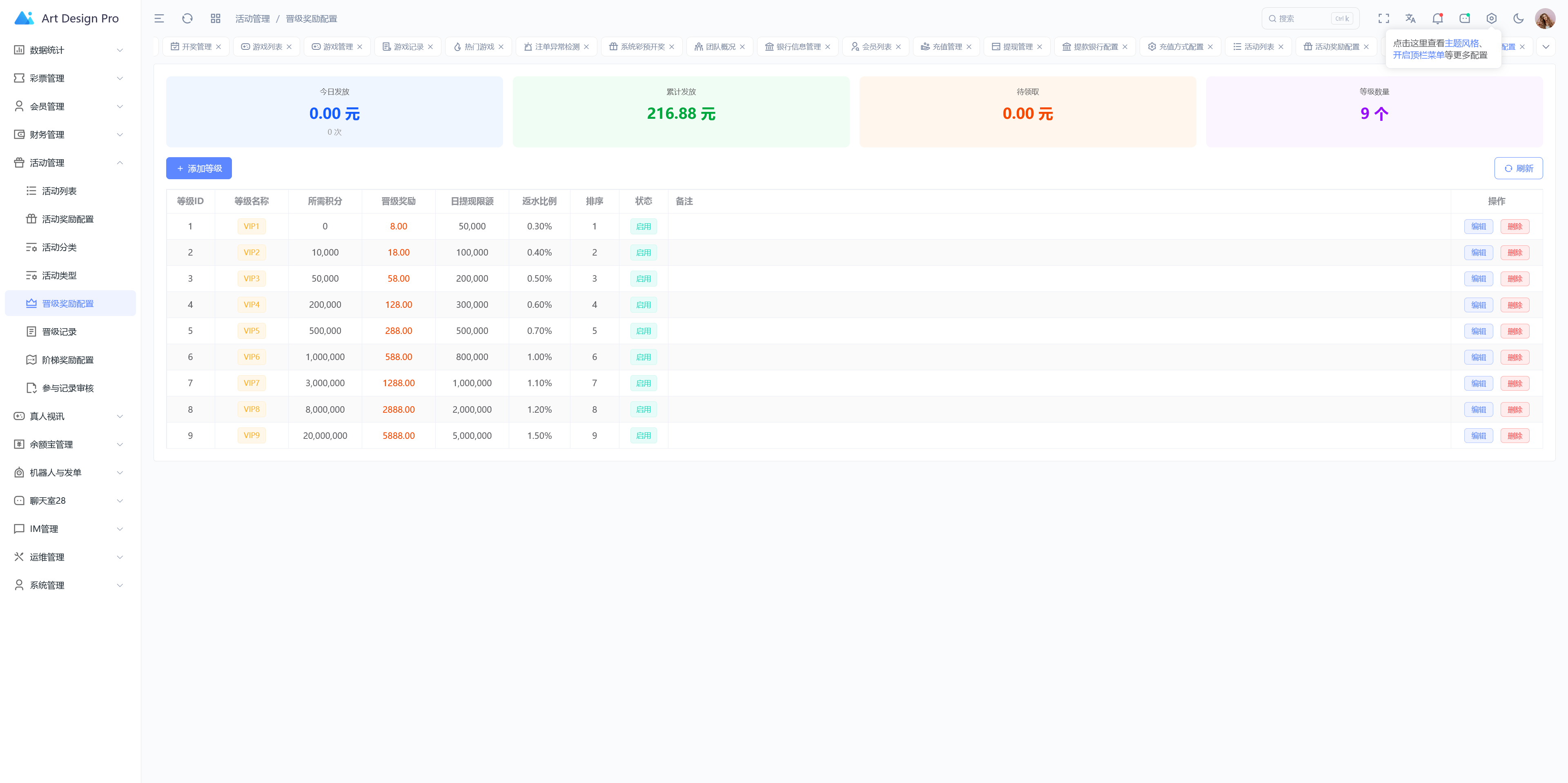Click 编辑 for the VIP3 row
Screen dimensions: 1568x783
(1478, 279)
